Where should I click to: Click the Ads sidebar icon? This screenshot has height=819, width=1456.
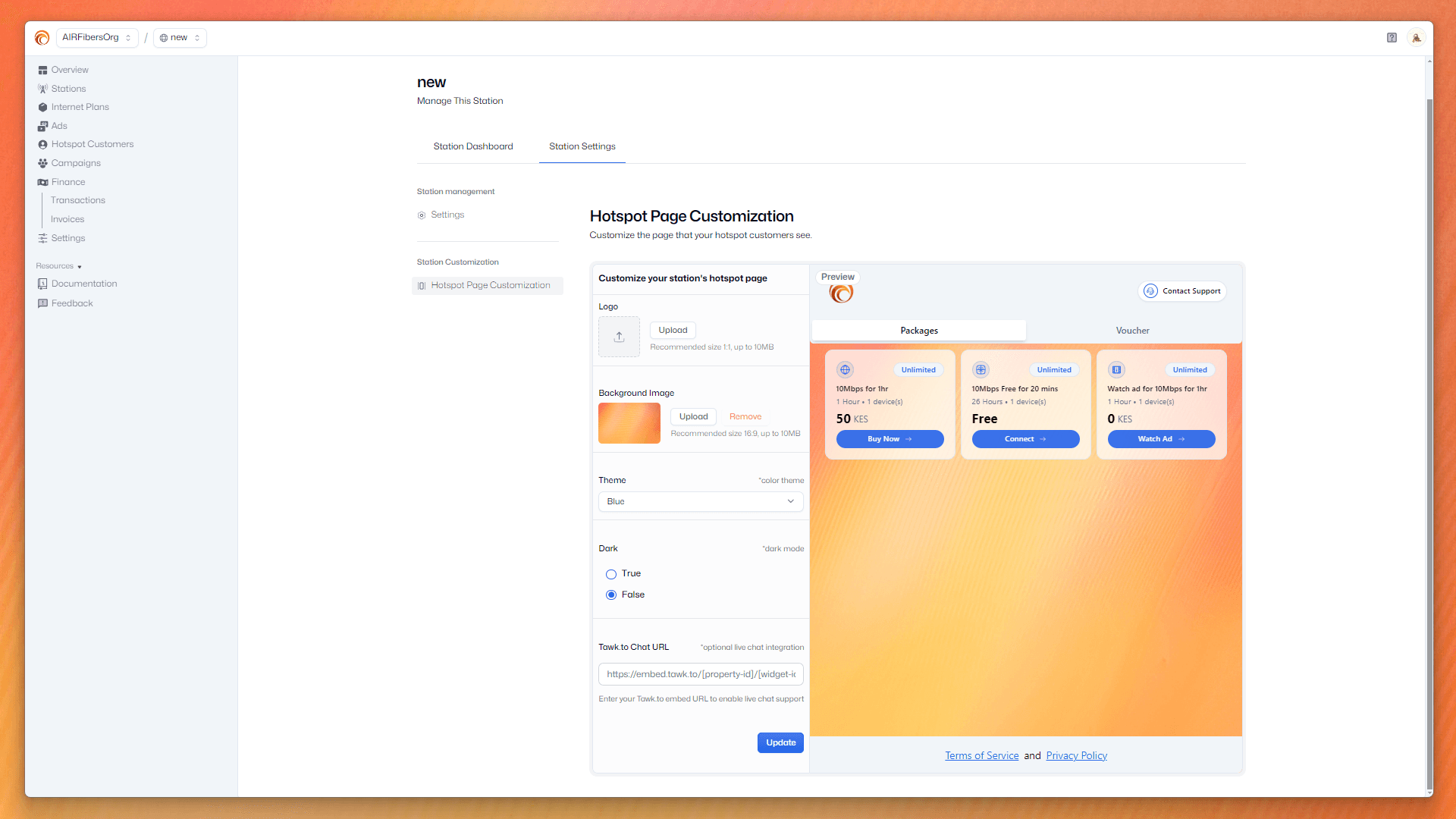42,126
